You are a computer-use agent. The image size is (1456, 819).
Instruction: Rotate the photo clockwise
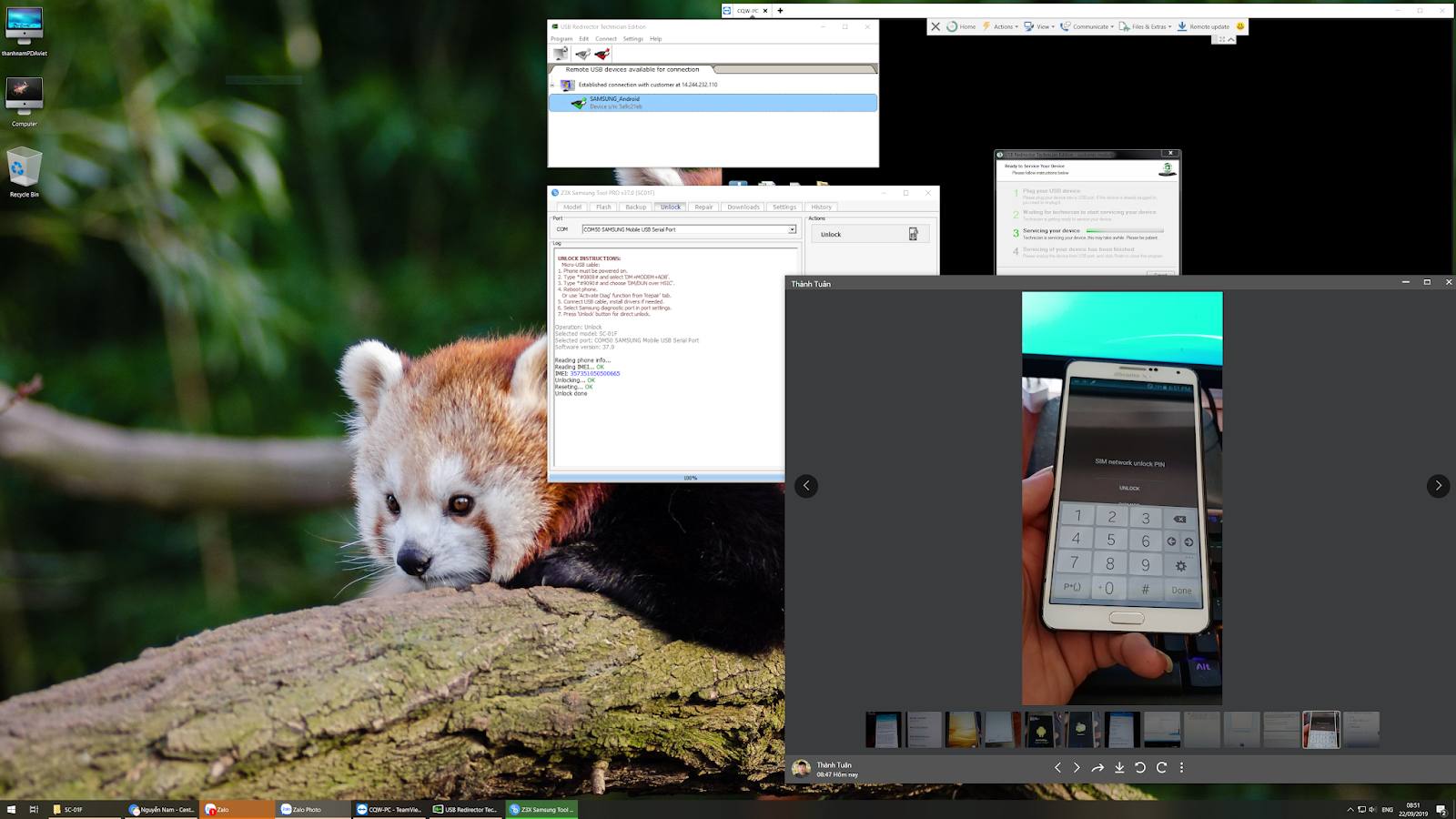[1161, 768]
